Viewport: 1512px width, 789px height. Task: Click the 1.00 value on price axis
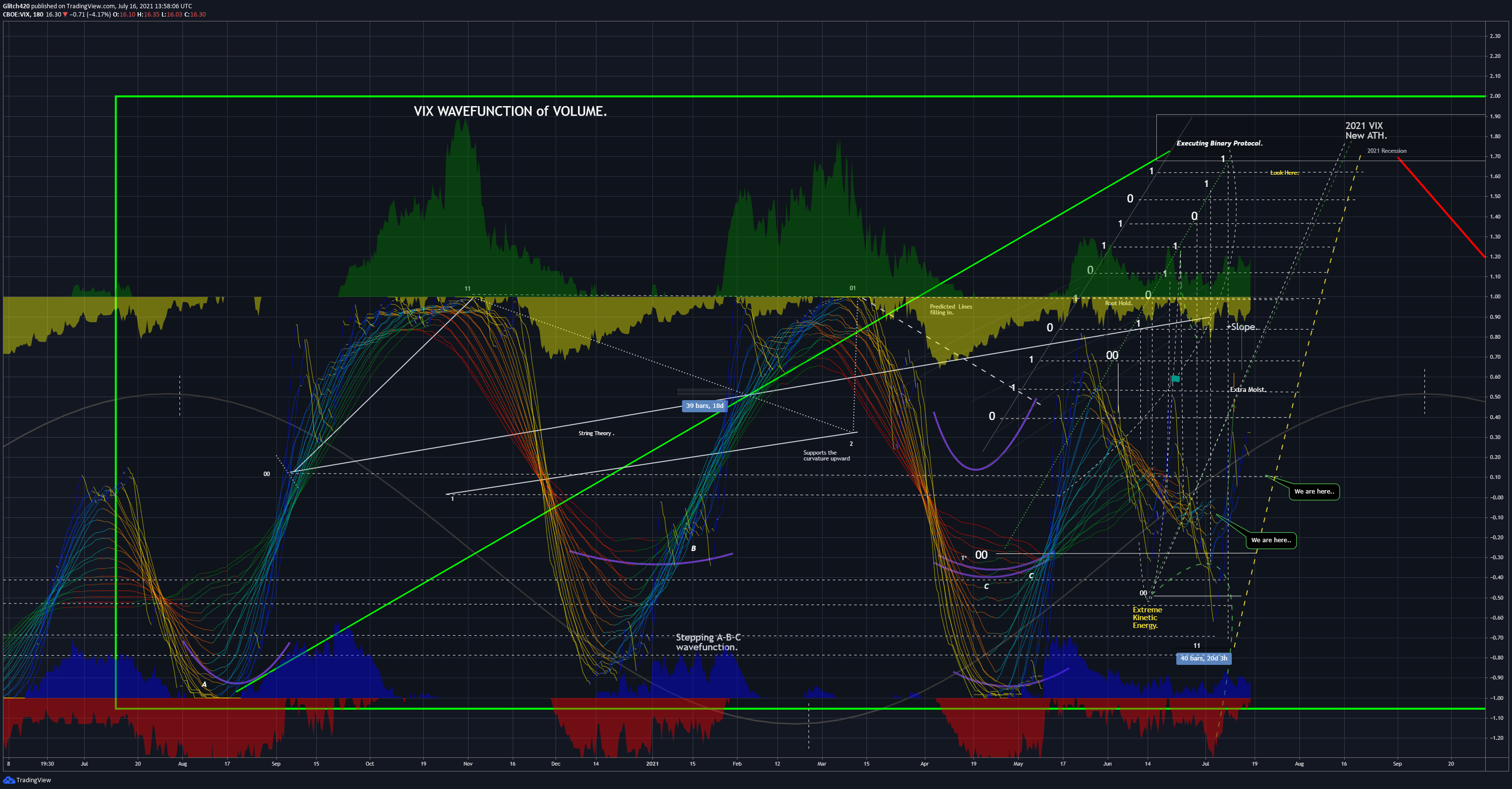[1495, 296]
